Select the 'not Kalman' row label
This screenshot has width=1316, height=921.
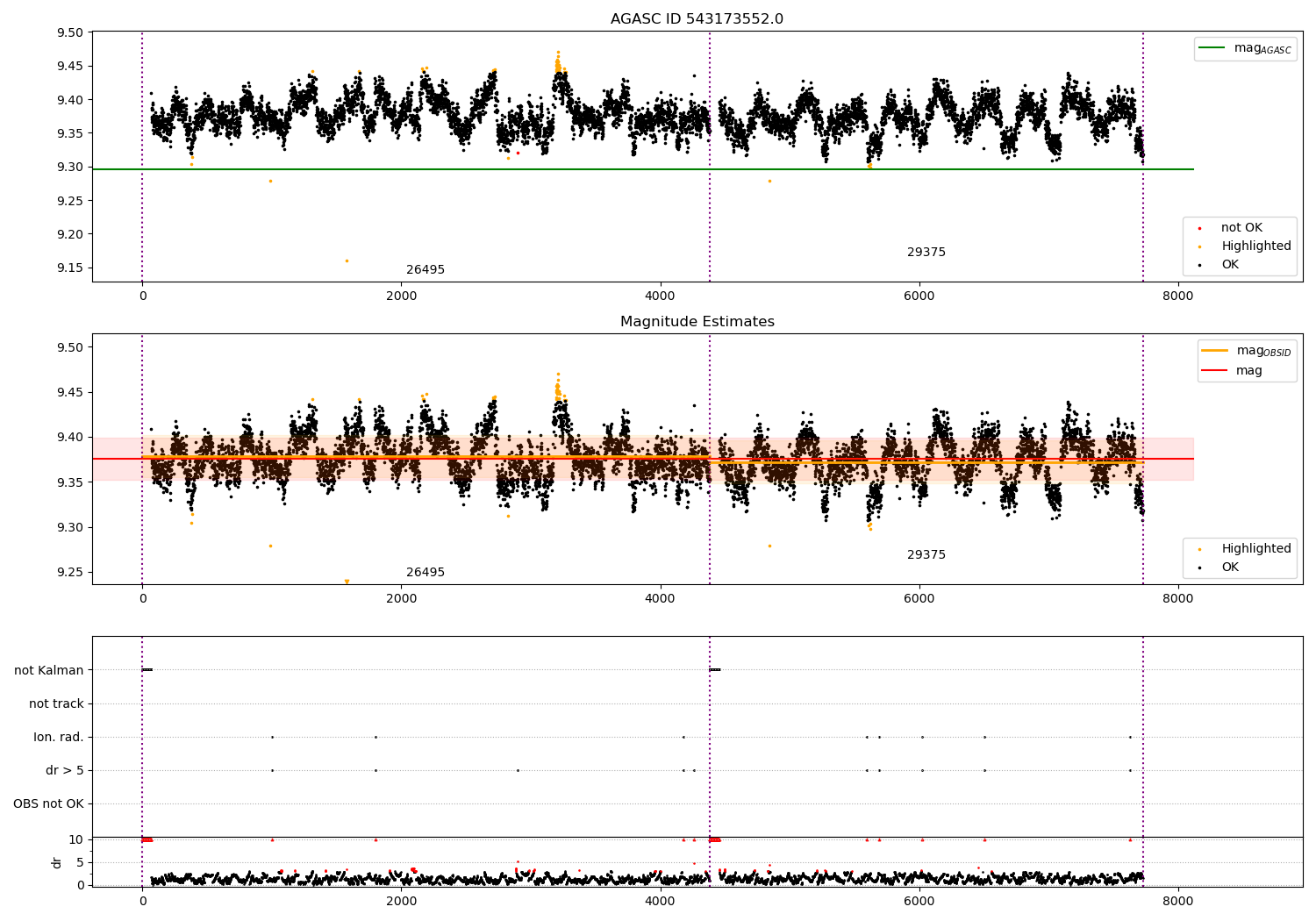click(49, 670)
